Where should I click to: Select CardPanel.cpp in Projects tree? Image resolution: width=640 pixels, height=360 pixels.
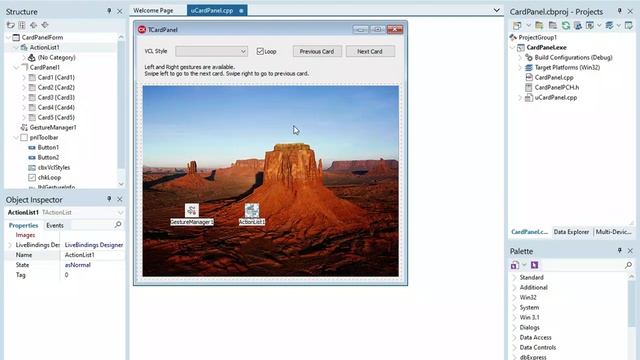[554, 78]
